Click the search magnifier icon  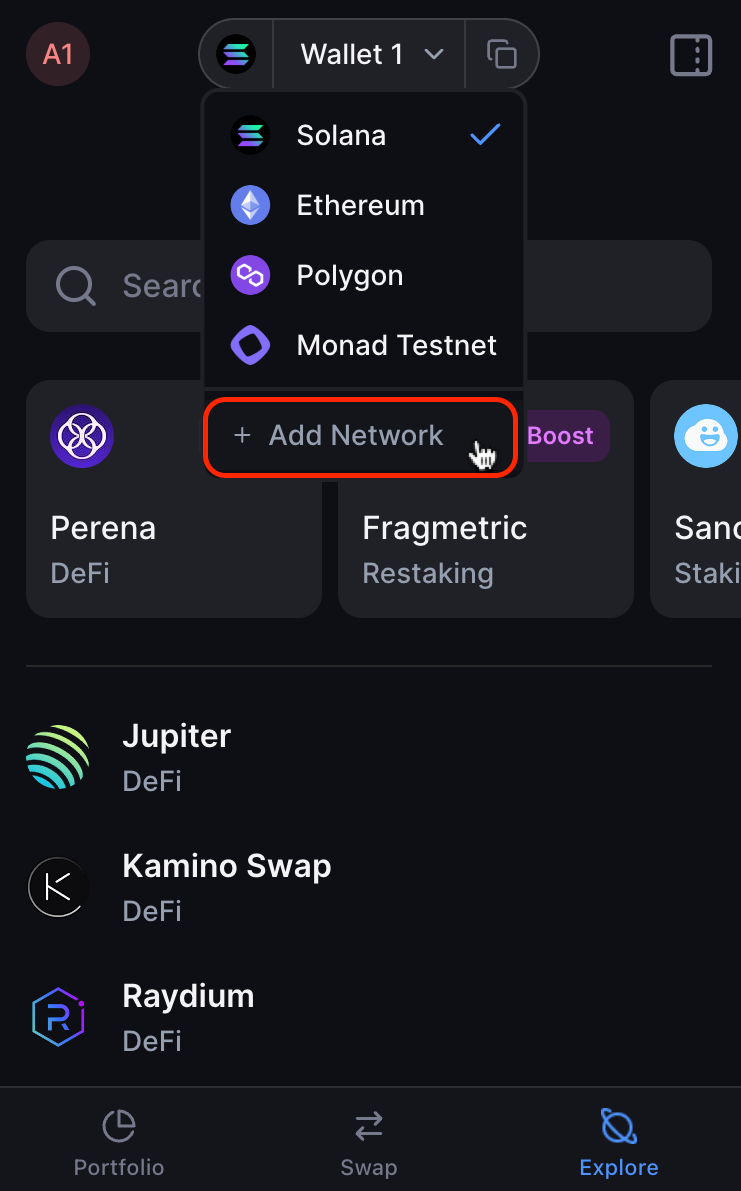pos(75,286)
